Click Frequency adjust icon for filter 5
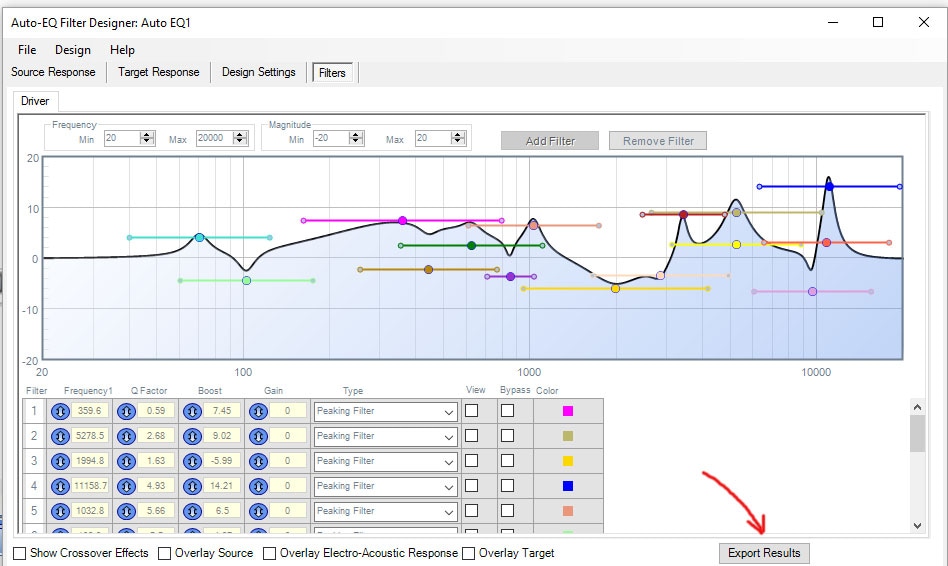 (x=60, y=512)
